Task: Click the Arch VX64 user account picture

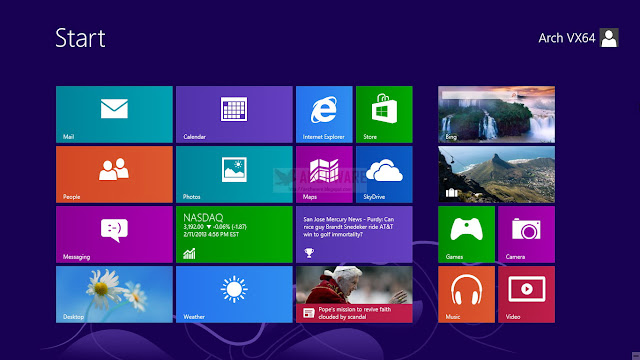Action: (x=609, y=38)
